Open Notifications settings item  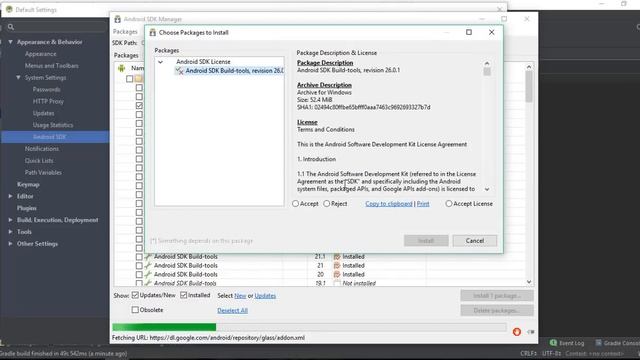coord(42,149)
